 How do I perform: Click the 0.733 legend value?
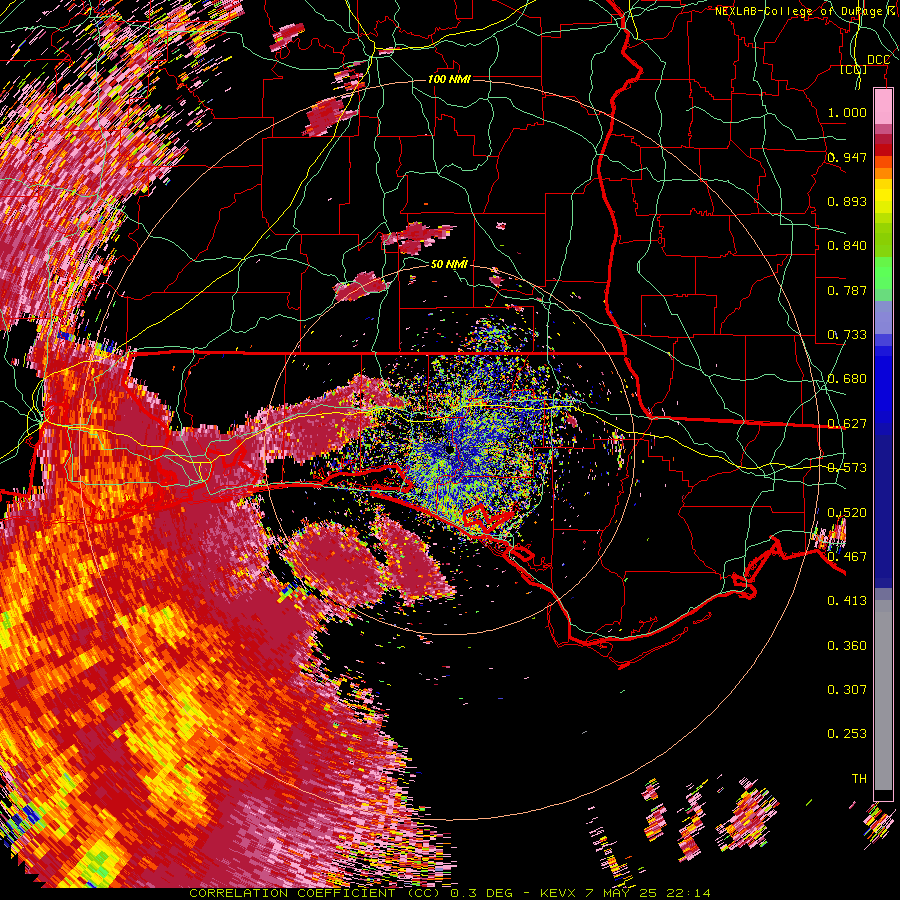tap(847, 335)
